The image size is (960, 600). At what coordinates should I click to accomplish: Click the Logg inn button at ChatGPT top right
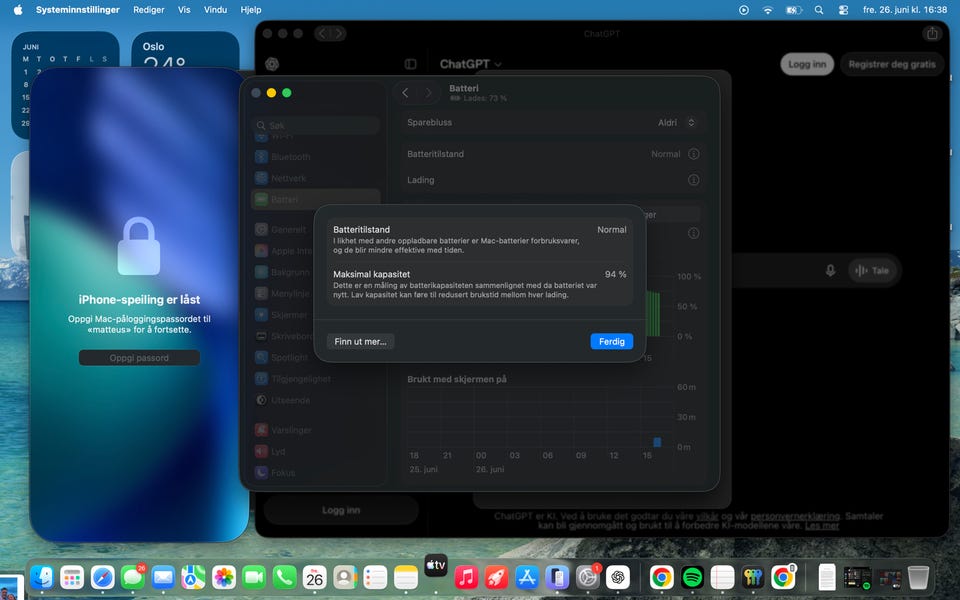[807, 64]
